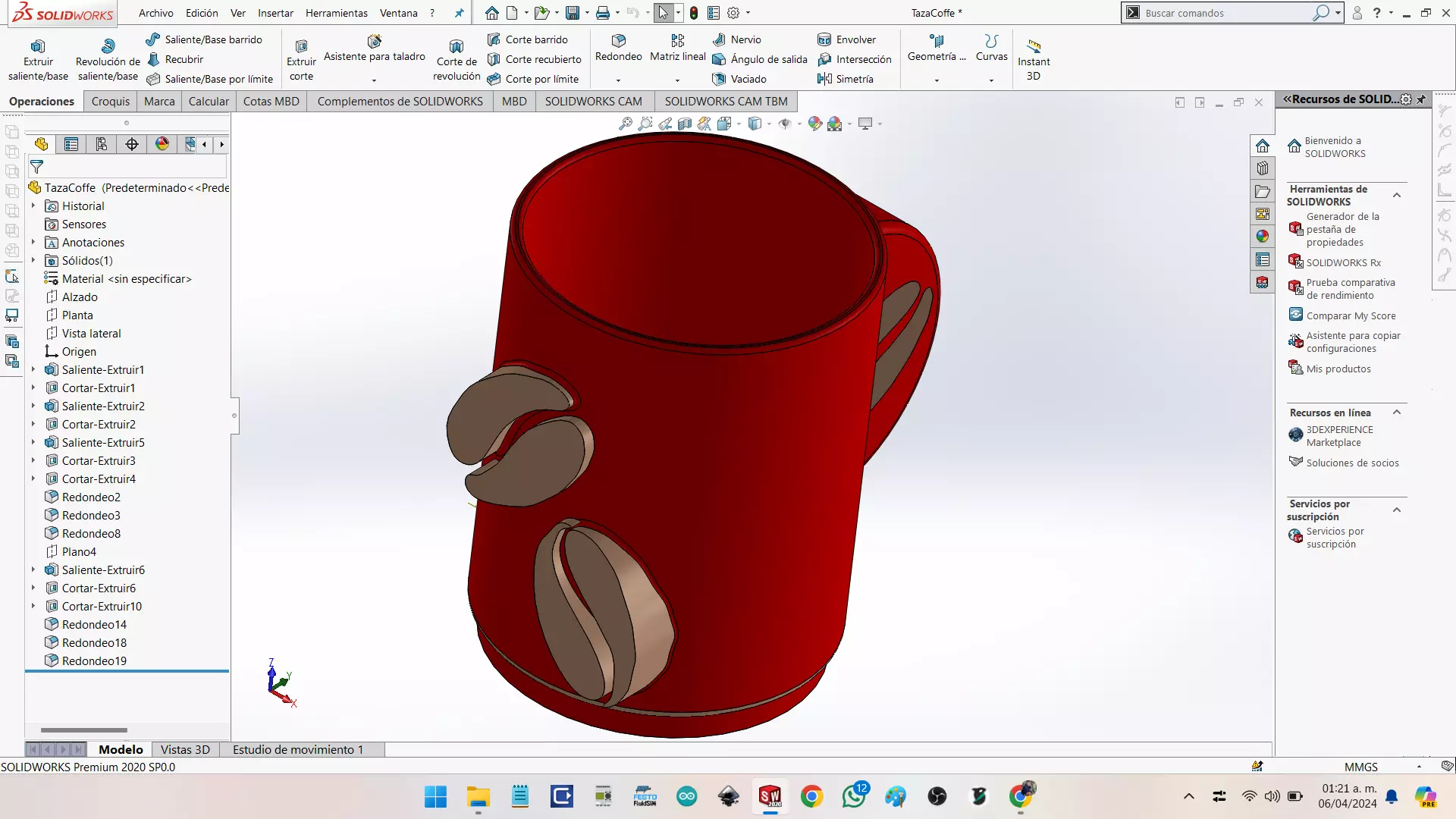The image size is (1456, 819).
Task: Click the Intersección tool
Action: click(855, 59)
